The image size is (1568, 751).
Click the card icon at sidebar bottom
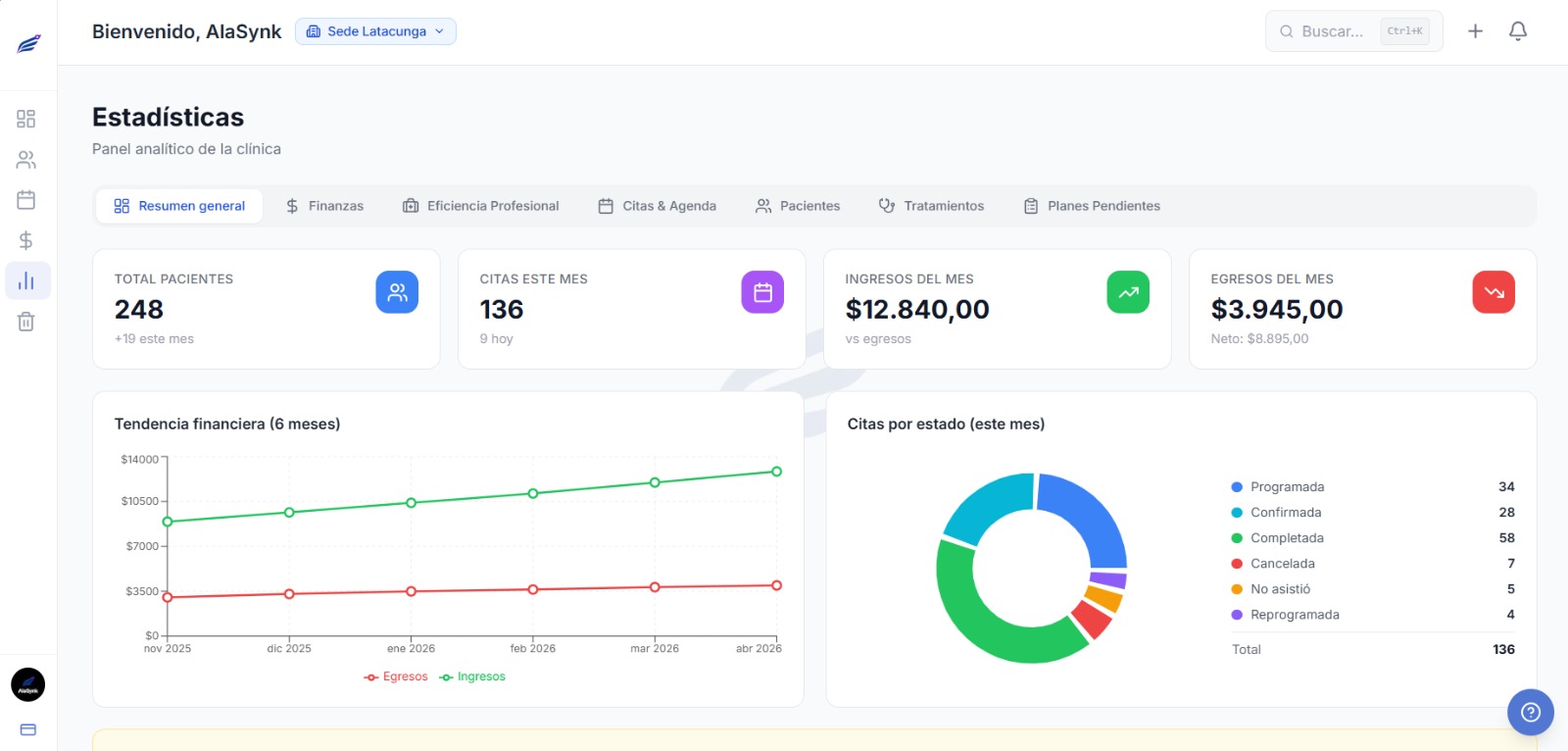(x=27, y=729)
